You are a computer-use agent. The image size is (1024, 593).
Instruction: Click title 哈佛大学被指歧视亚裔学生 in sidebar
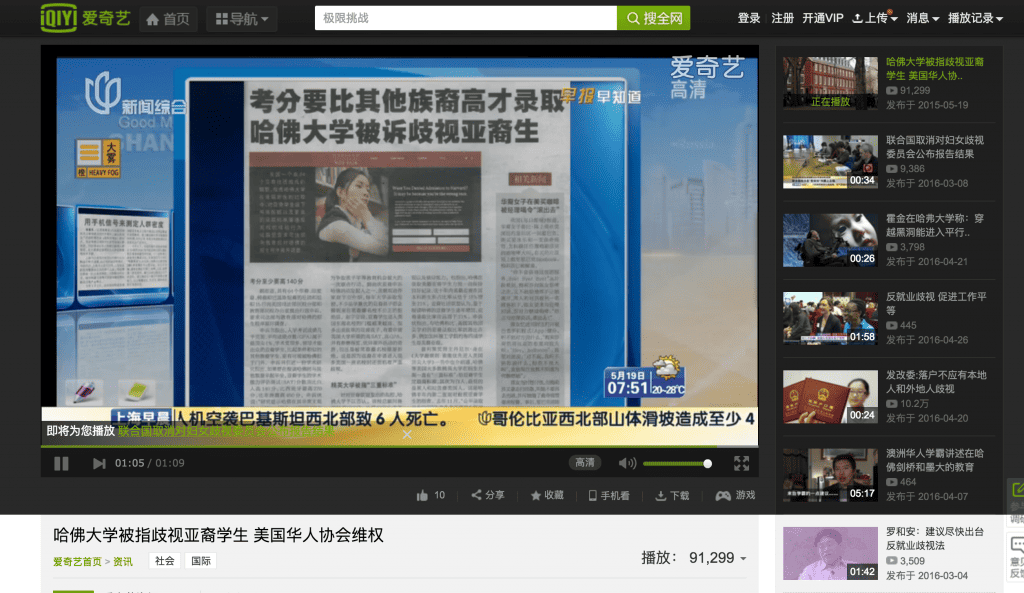coord(935,69)
